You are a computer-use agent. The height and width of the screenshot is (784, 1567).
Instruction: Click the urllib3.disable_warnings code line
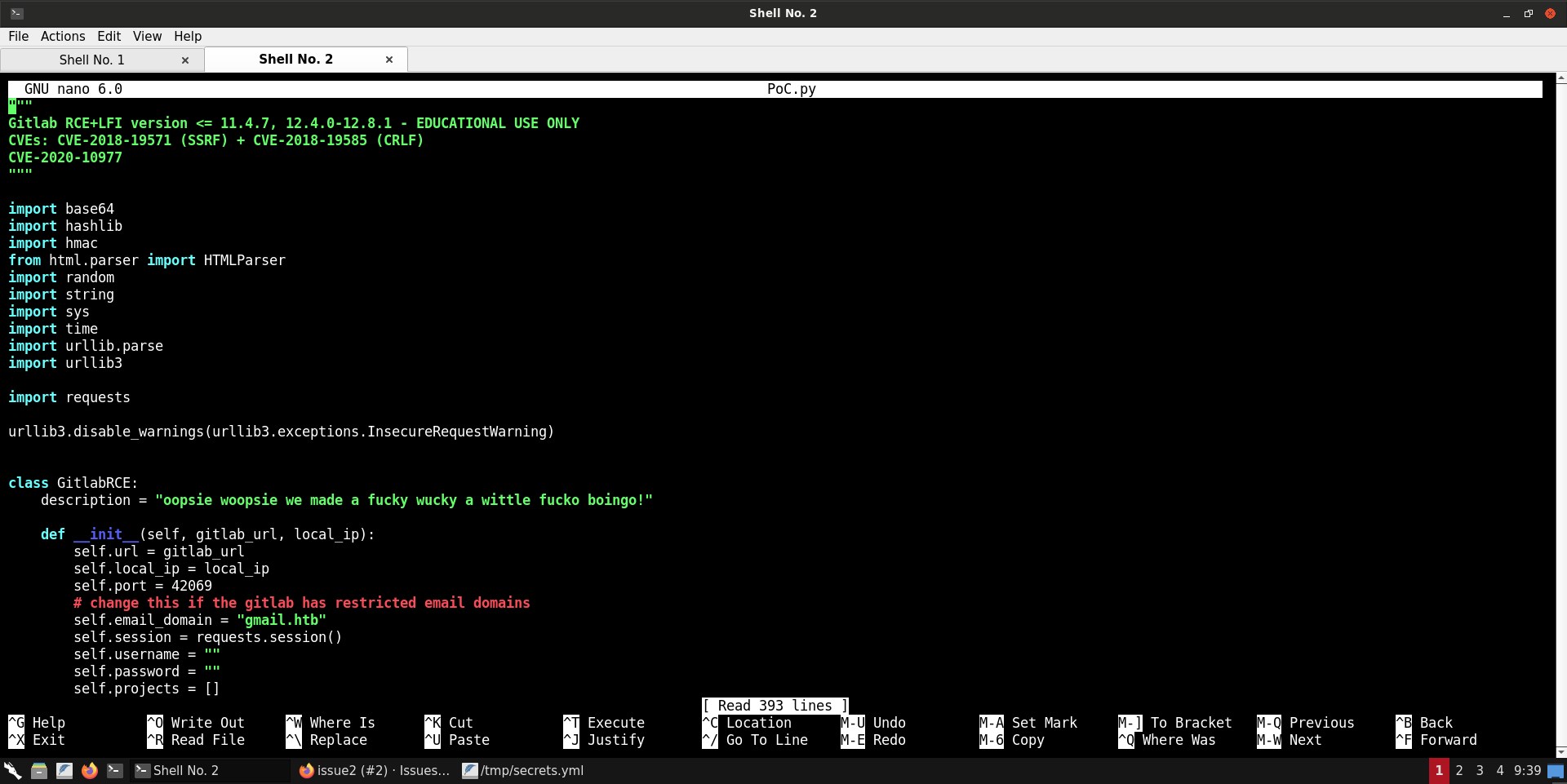(x=282, y=432)
